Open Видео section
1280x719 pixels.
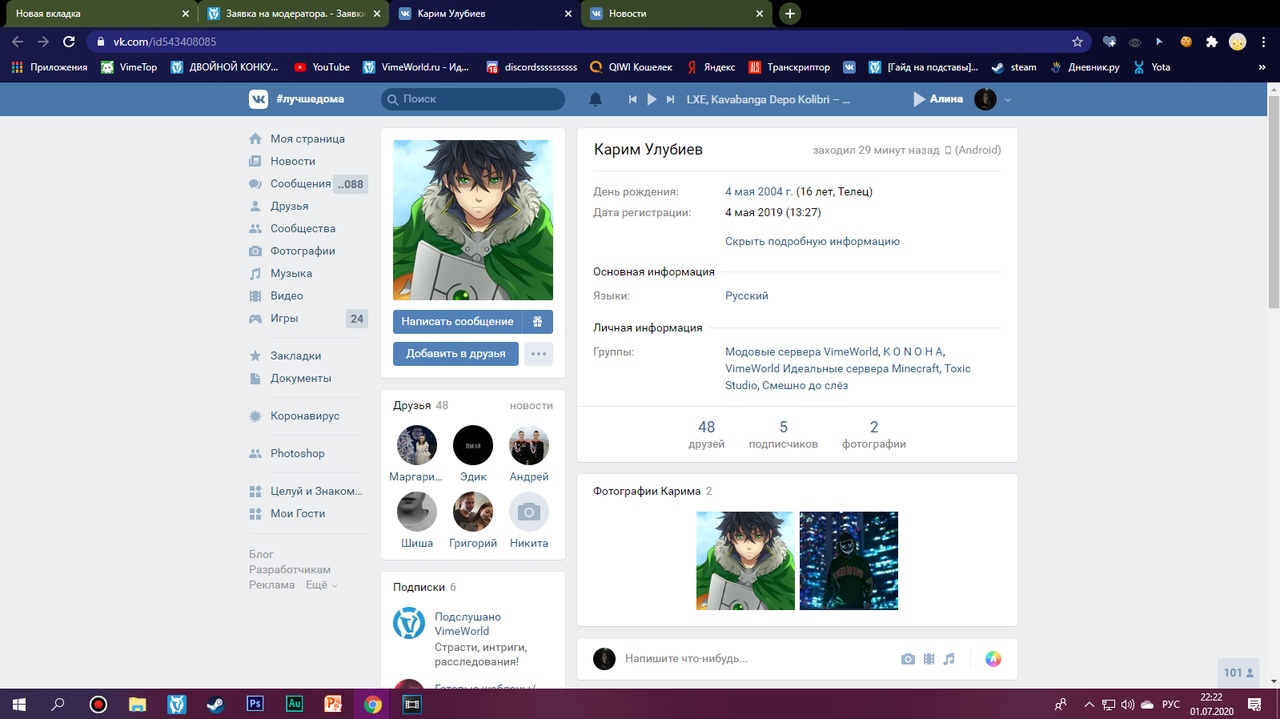286,296
